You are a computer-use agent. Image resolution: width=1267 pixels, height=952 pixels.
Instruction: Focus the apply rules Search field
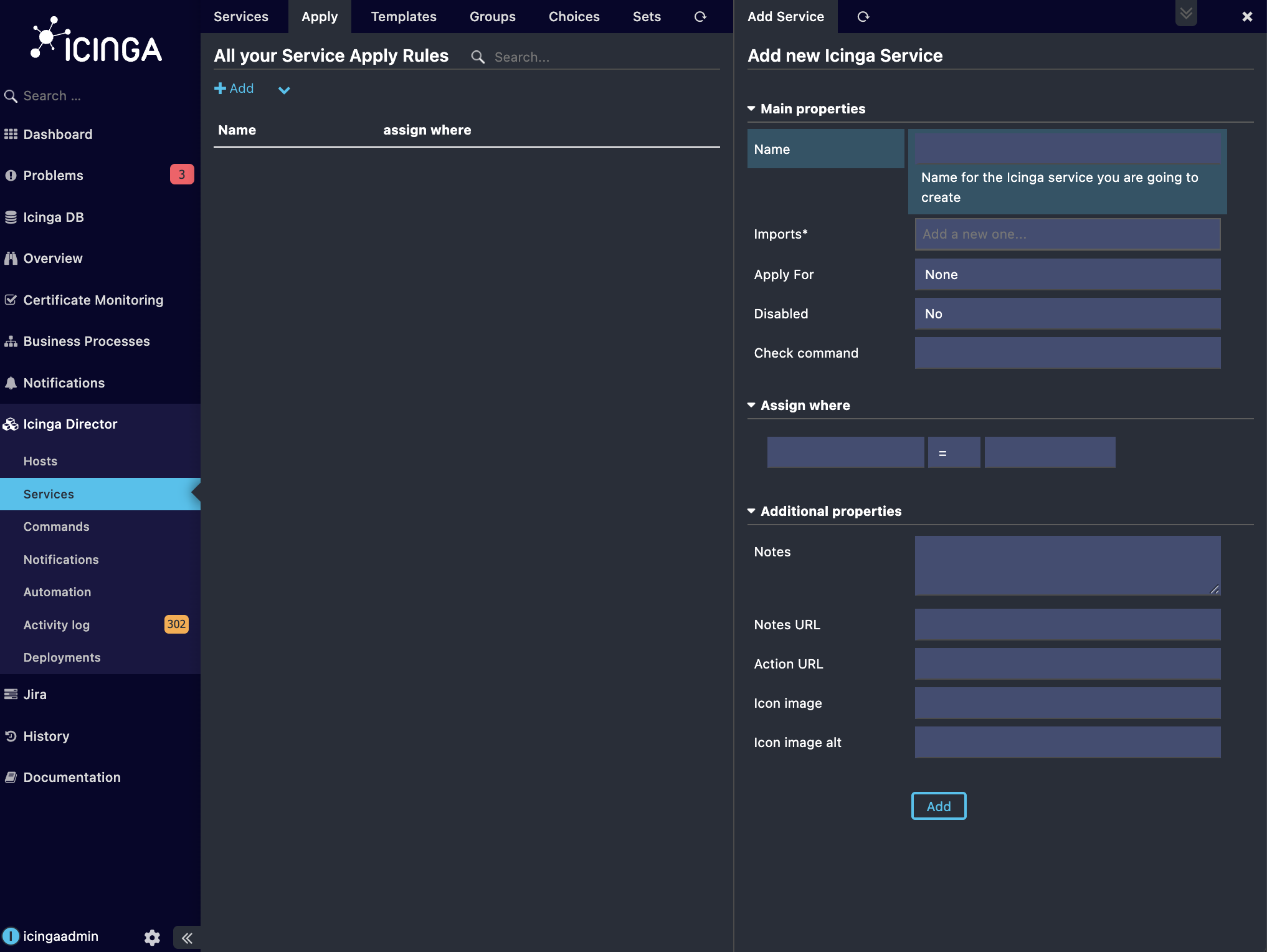point(604,57)
